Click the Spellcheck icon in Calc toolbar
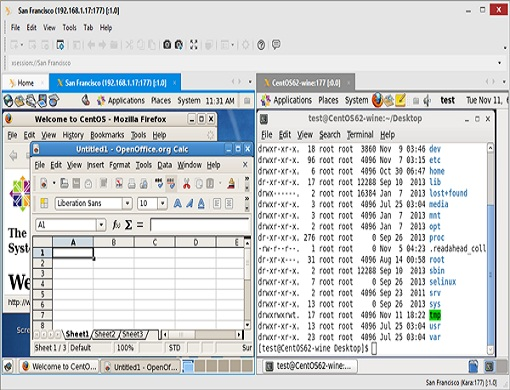 [x=159, y=183]
